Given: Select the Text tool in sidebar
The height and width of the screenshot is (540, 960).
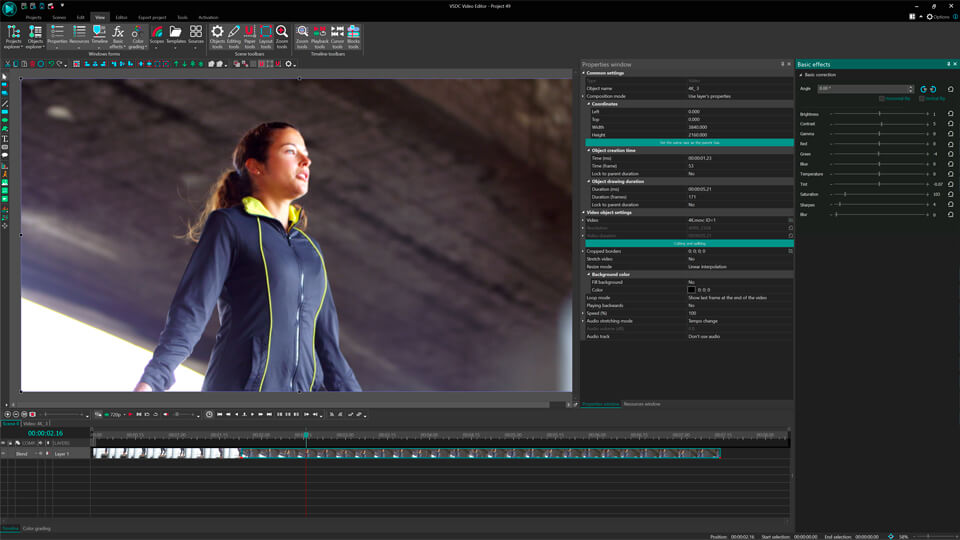Looking at the screenshot, I should click(x=5, y=139).
